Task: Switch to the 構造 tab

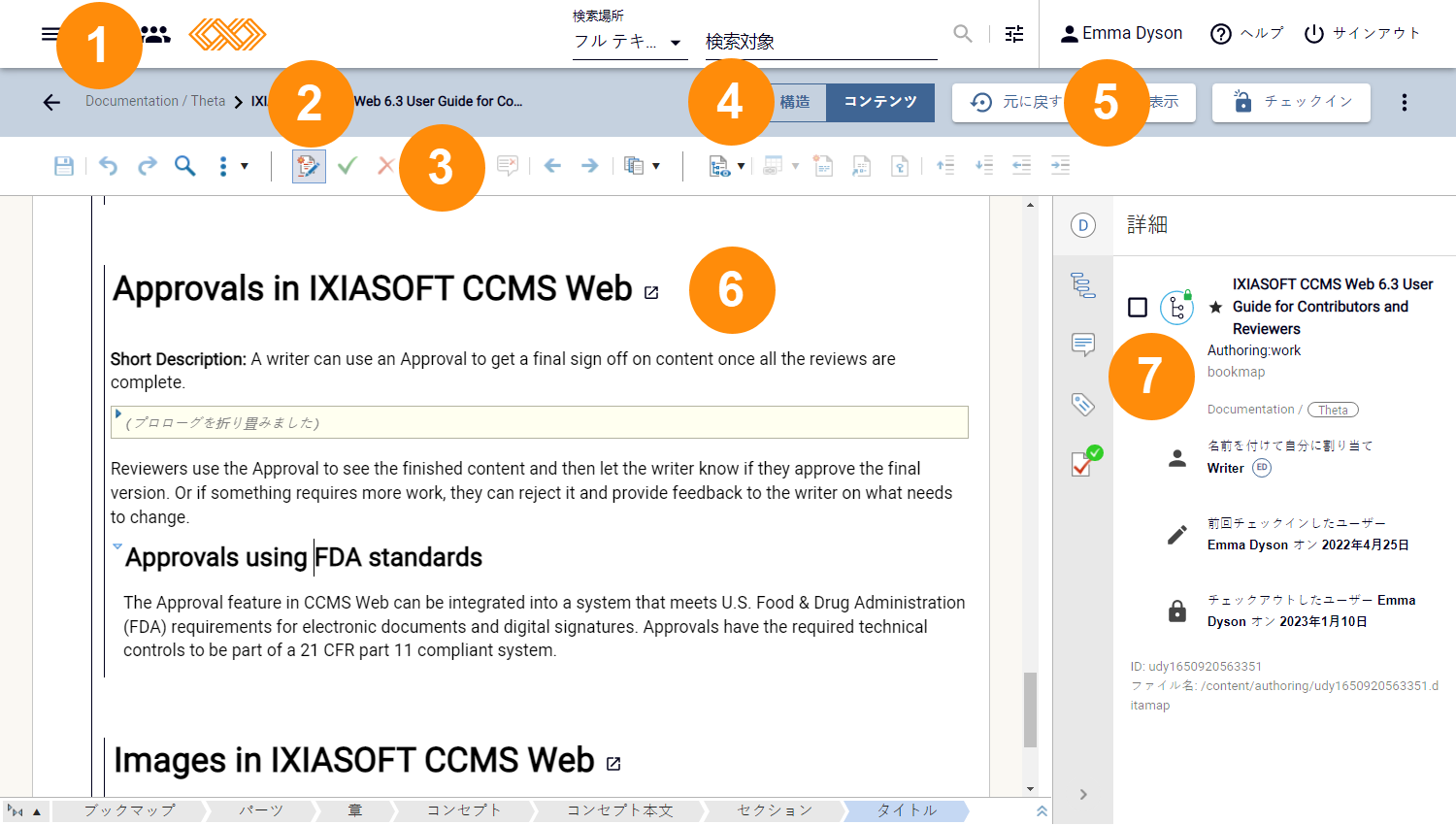Action: (x=795, y=102)
